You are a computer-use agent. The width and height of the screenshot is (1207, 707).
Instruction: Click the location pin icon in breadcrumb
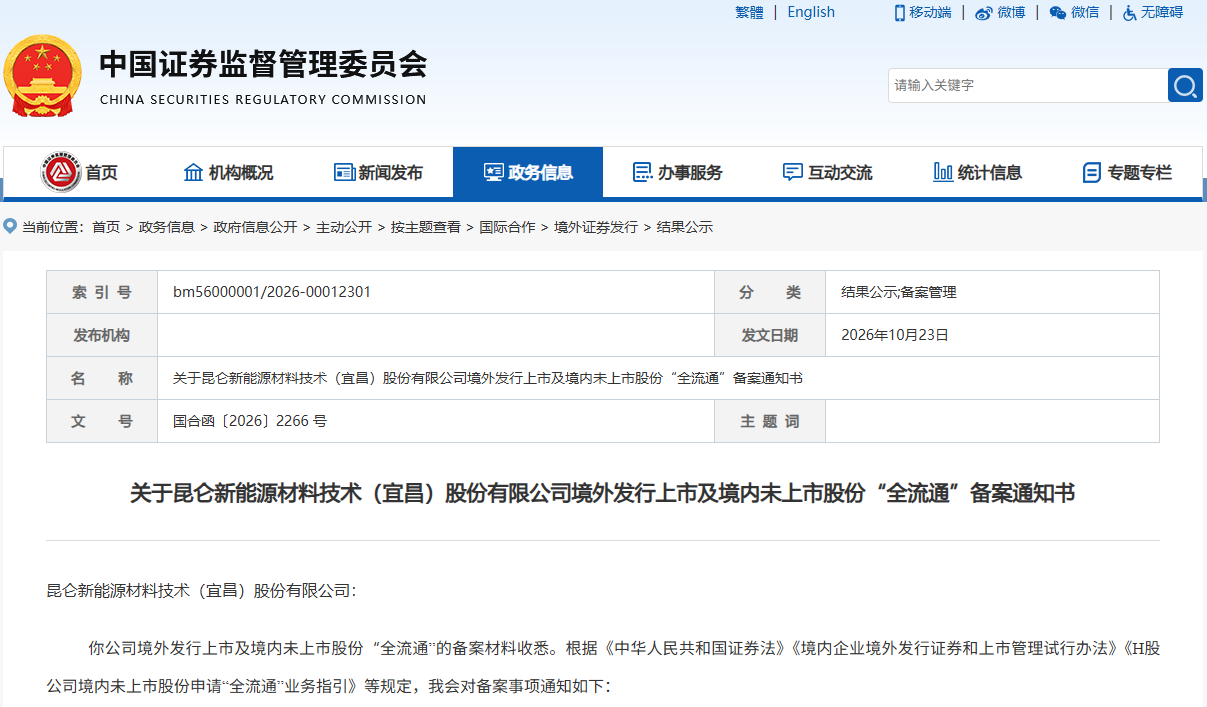click(10, 226)
